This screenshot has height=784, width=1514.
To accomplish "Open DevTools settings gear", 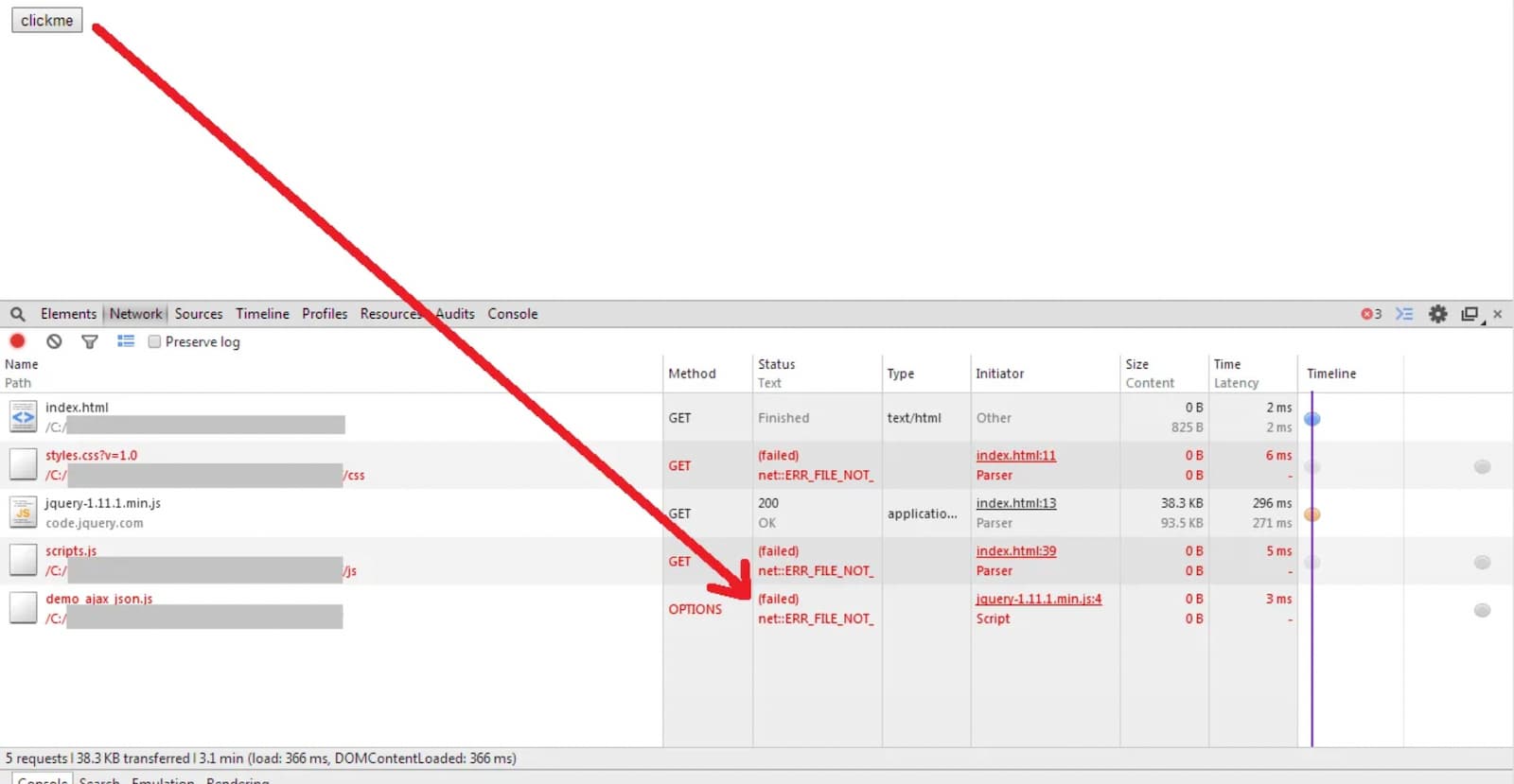I will [x=1437, y=314].
